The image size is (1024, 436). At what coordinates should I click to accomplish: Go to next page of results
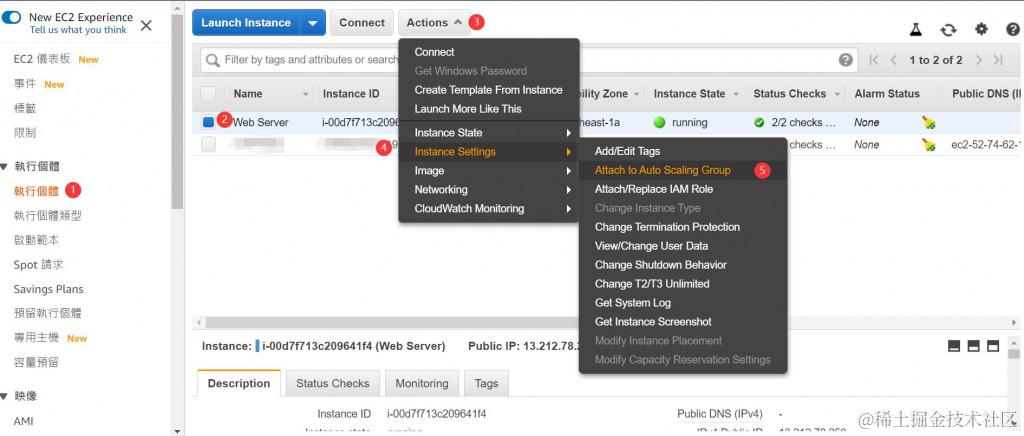(x=978, y=60)
